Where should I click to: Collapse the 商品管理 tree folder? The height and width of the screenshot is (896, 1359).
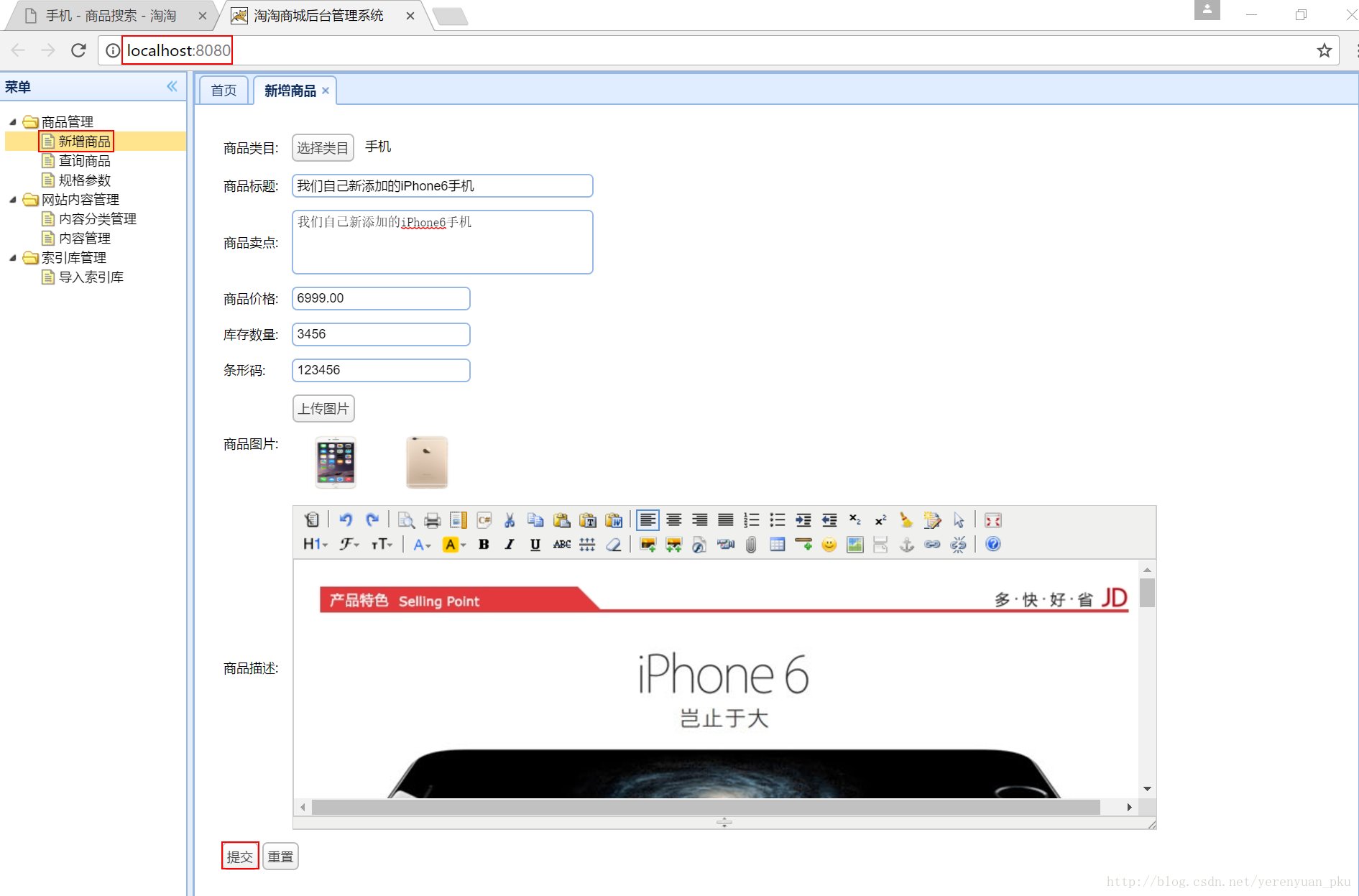(x=12, y=121)
